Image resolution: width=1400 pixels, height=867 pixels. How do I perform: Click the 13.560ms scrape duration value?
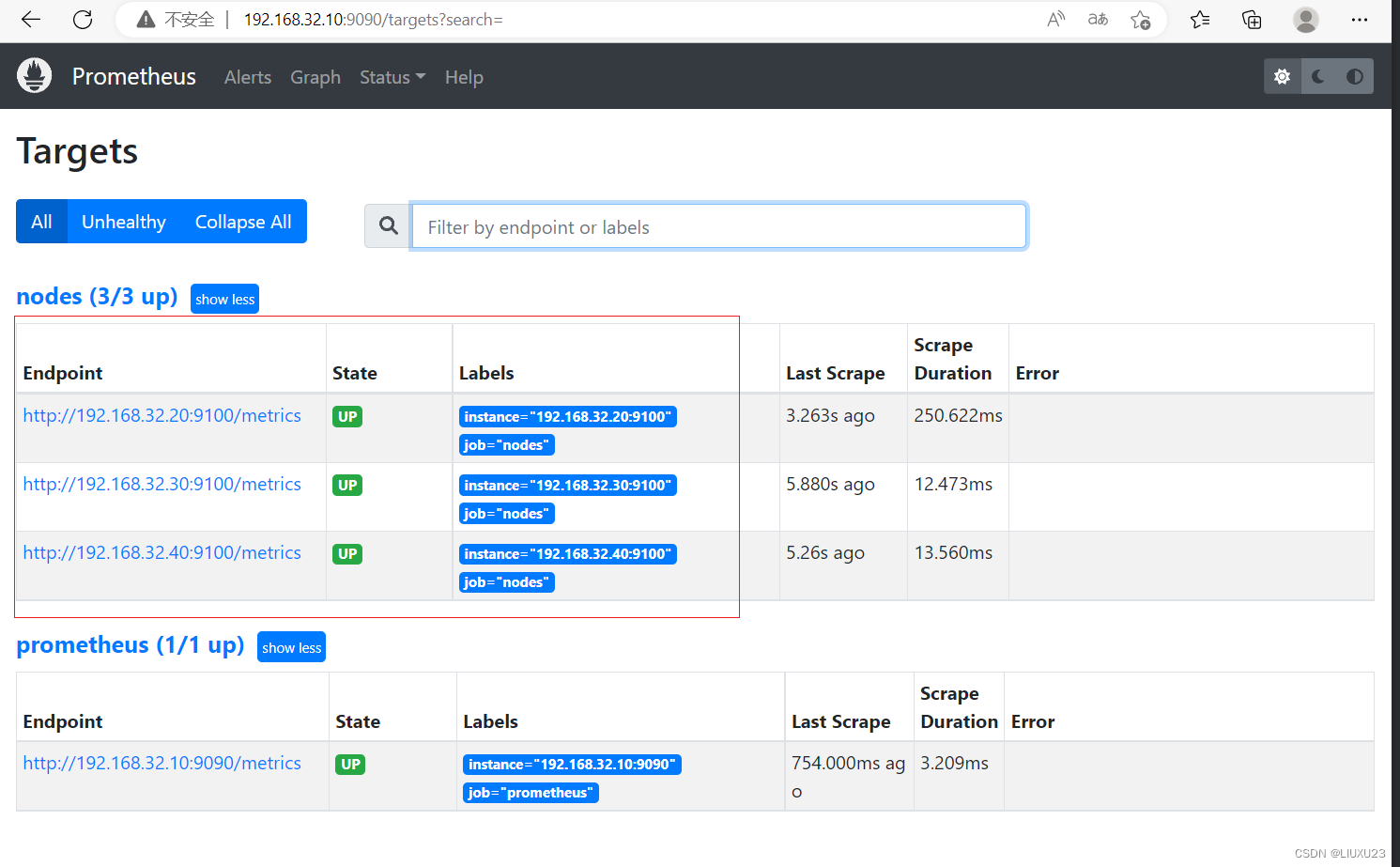(953, 552)
